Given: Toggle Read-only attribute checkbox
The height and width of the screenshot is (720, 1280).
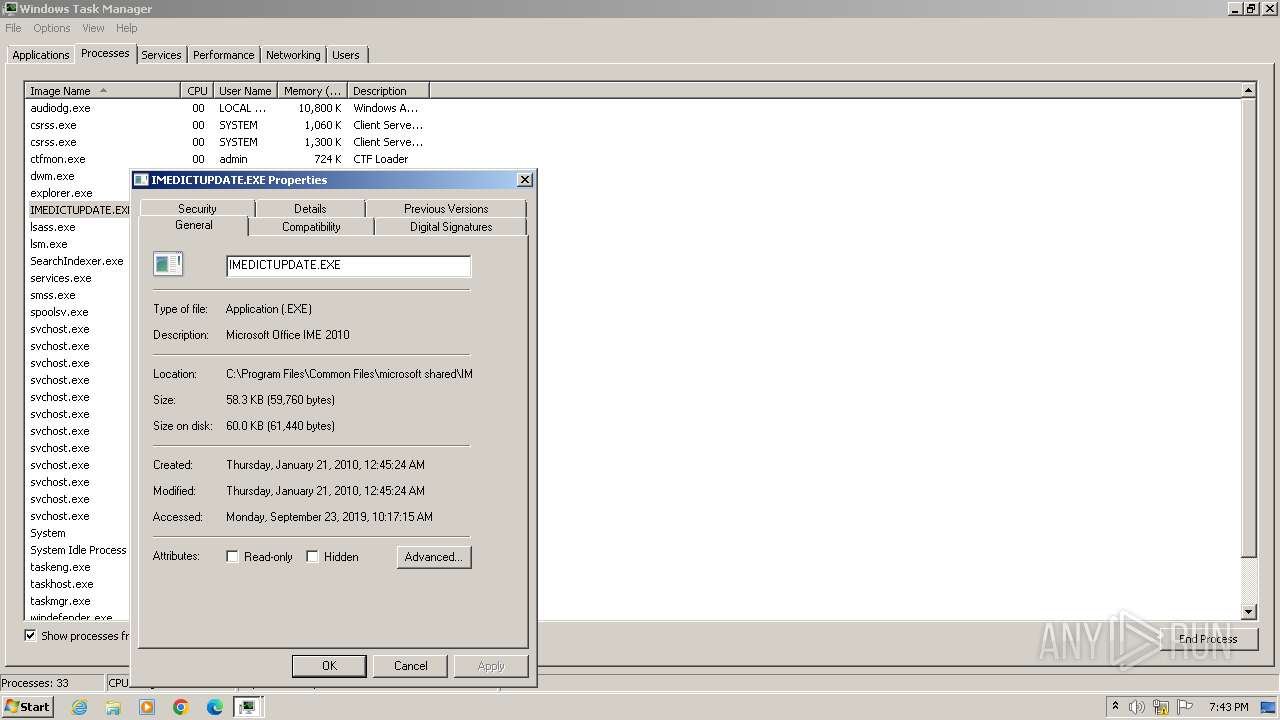Looking at the screenshot, I should (x=232, y=557).
